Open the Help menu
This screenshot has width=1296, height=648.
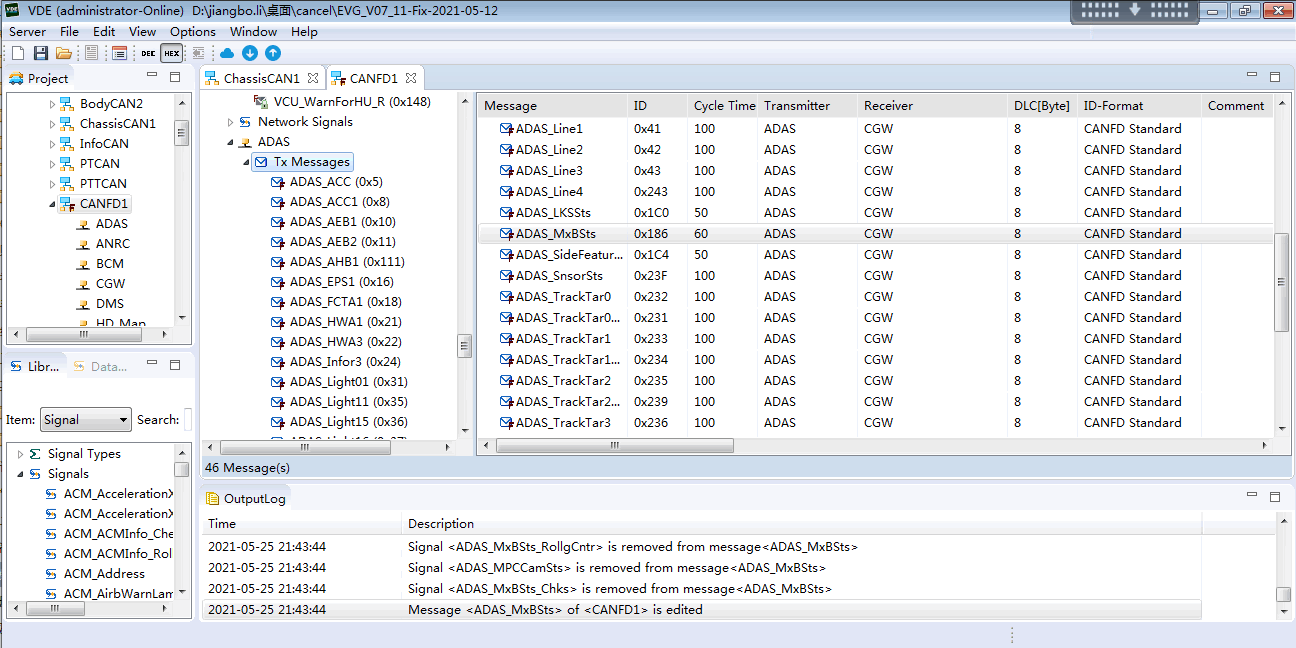tap(304, 31)
